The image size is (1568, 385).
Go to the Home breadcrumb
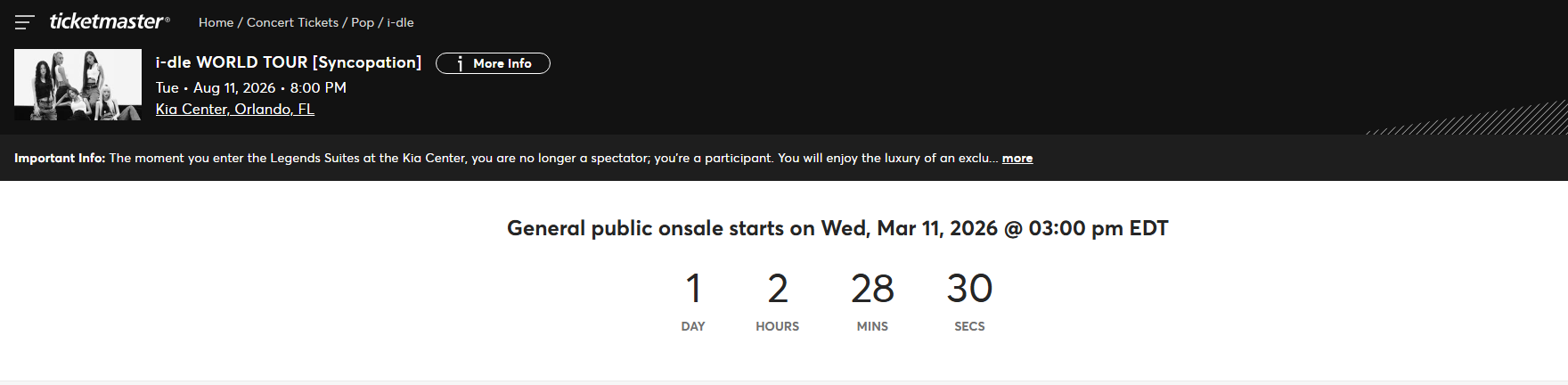pos(216,22)
